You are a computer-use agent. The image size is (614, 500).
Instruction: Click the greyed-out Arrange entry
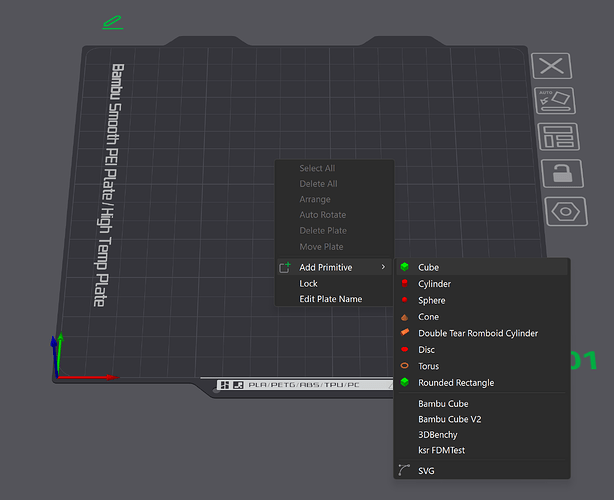tap(334, 199)
